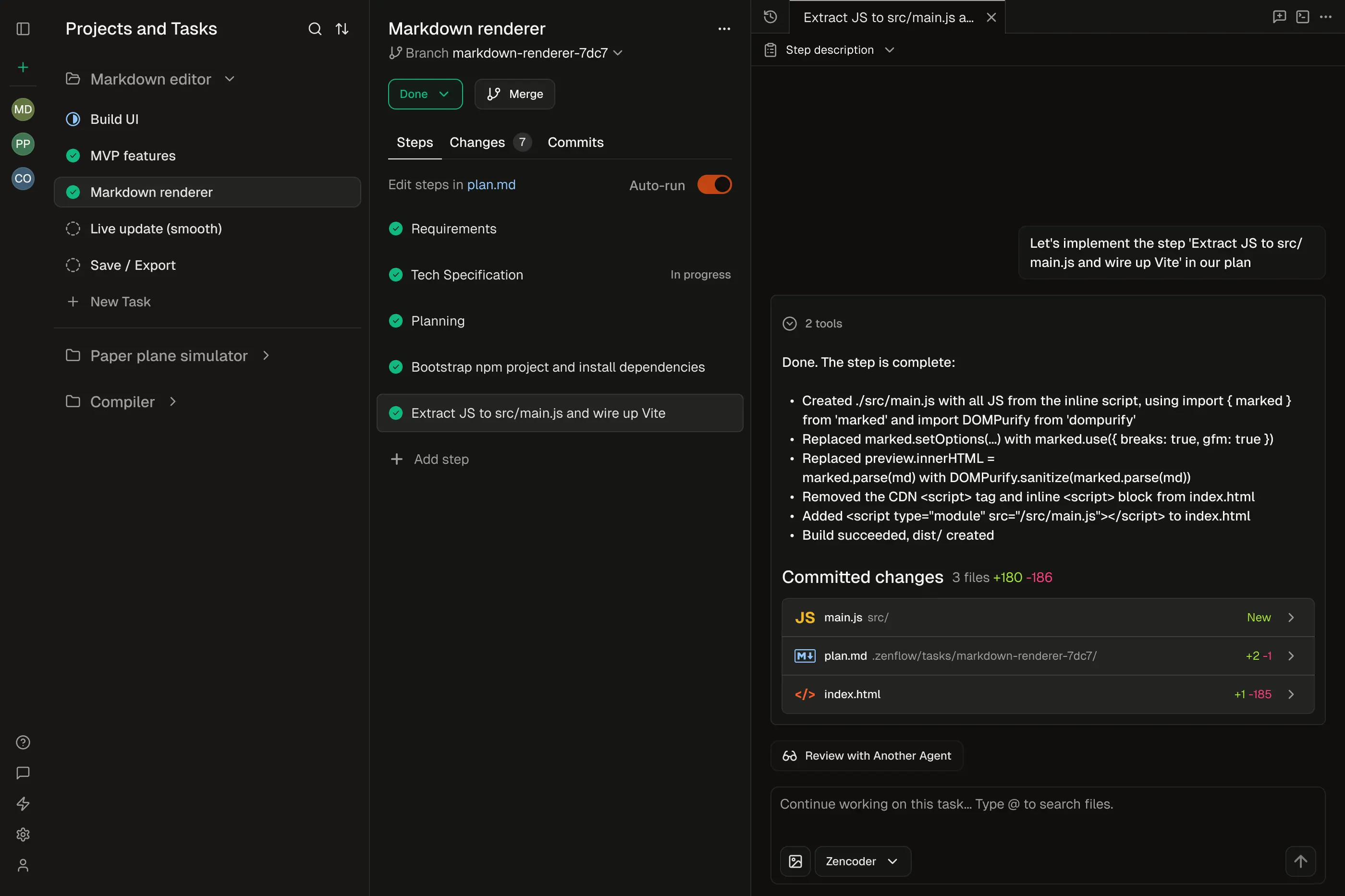Add a comment via the speech-bubble icon
1345x896 pixels.
pyautogui.click(x=1279, y=17)
